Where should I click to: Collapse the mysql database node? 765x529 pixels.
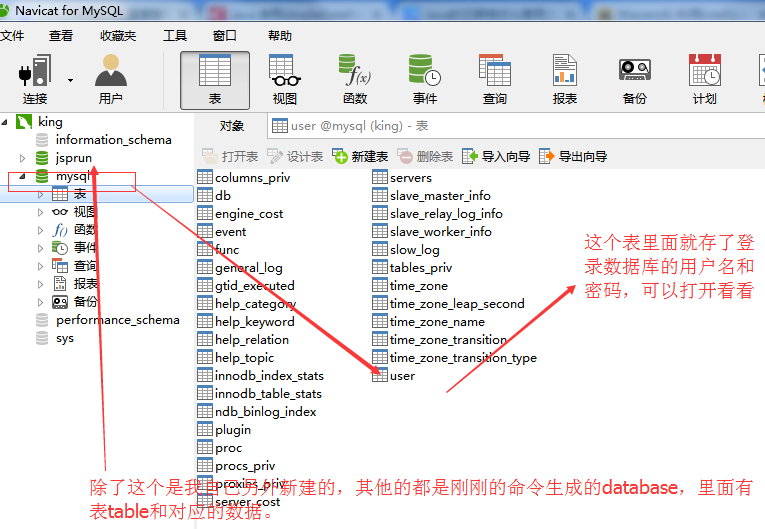point(22,176)
